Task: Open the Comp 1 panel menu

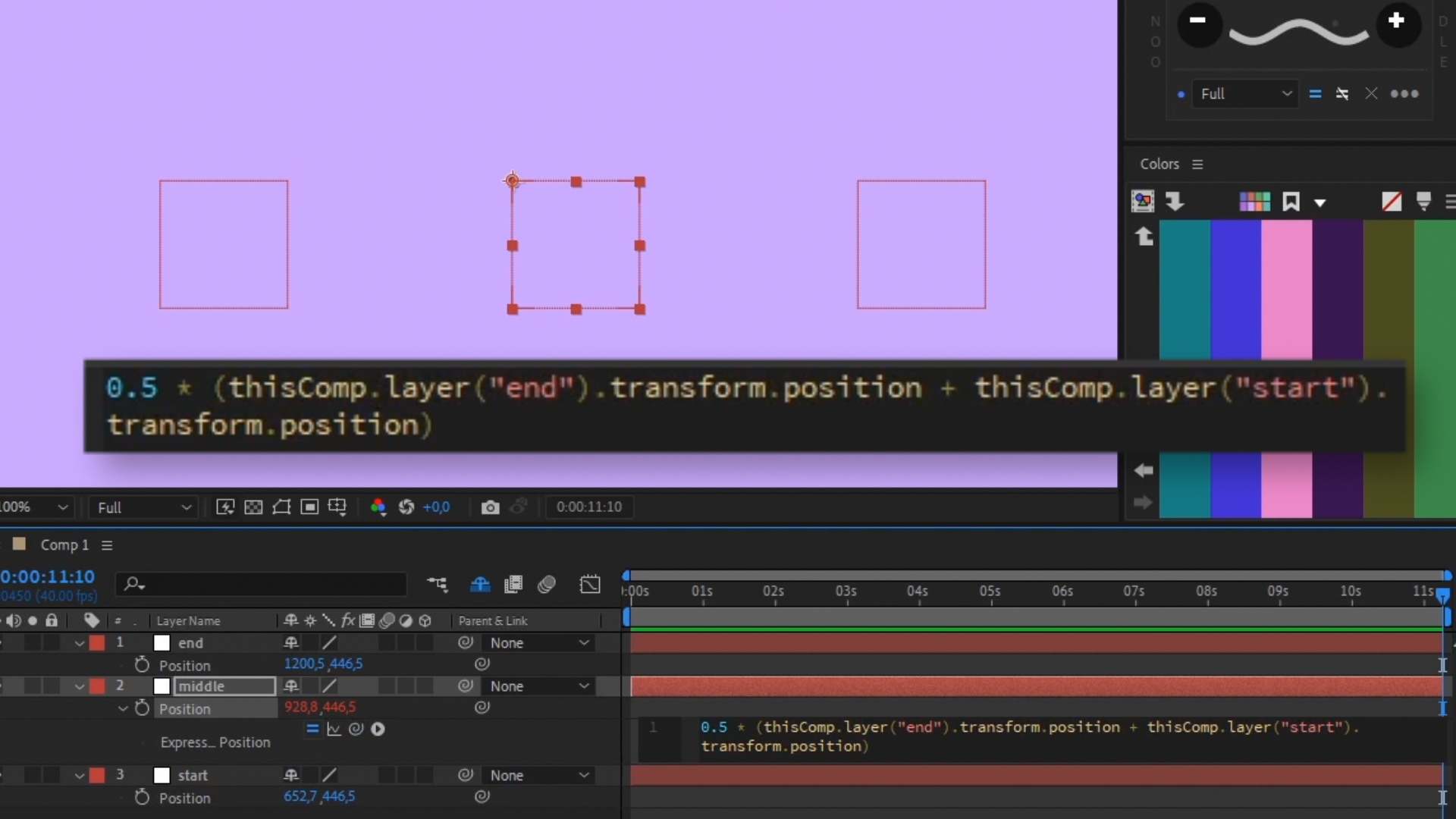Action: tap(107, 545)
